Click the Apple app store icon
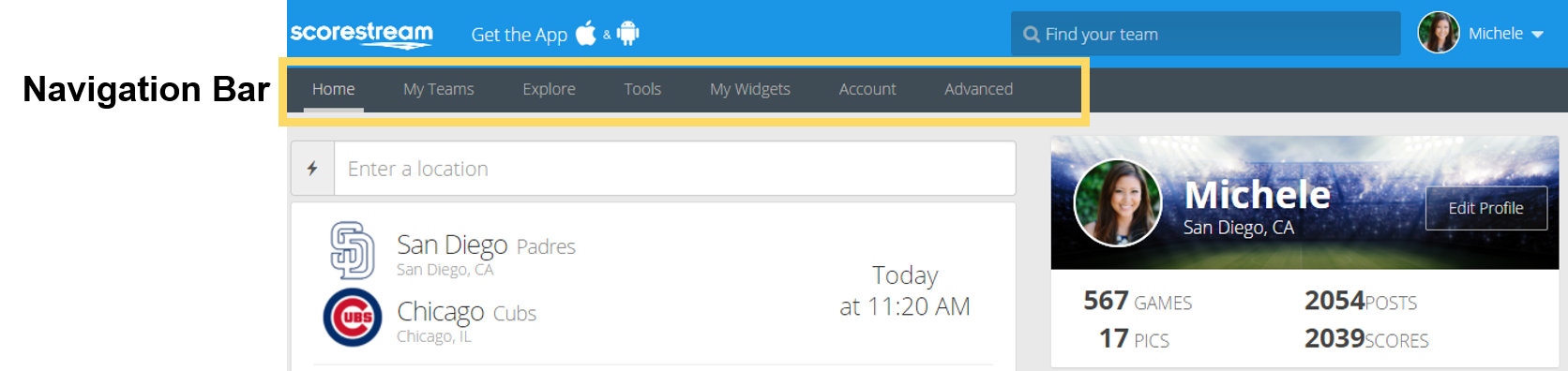 [x=586, y=34]
